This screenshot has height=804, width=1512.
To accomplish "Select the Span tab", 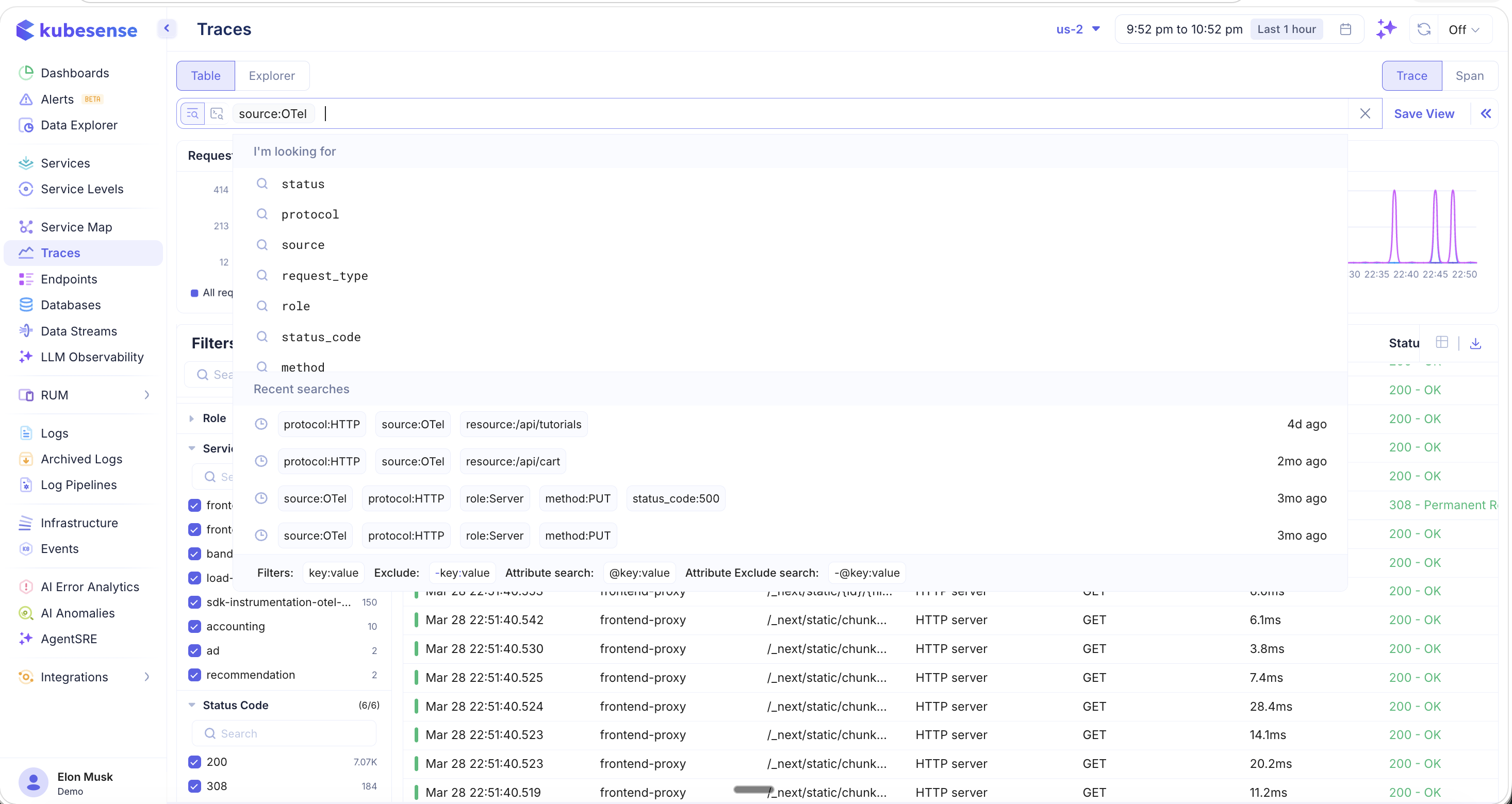I will (x=1469, y=75).
